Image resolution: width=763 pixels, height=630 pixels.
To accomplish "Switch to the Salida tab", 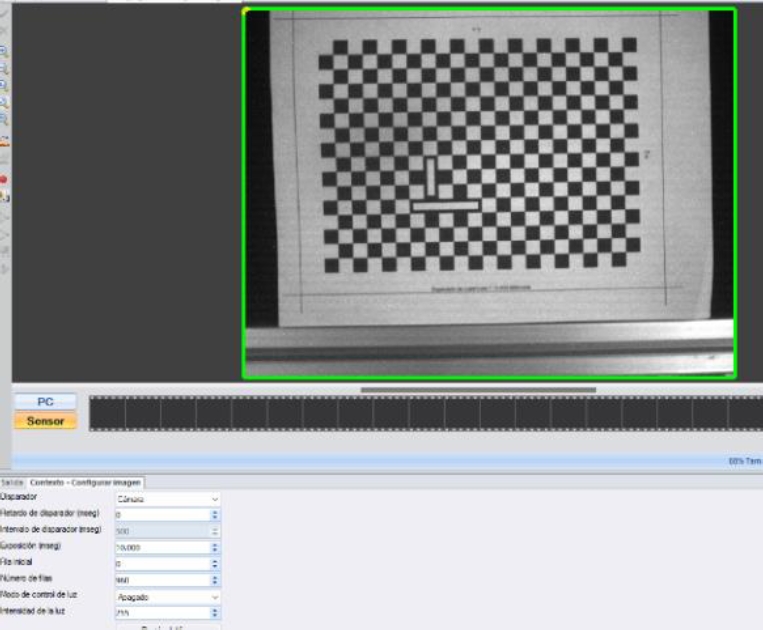I will point(12,482).
